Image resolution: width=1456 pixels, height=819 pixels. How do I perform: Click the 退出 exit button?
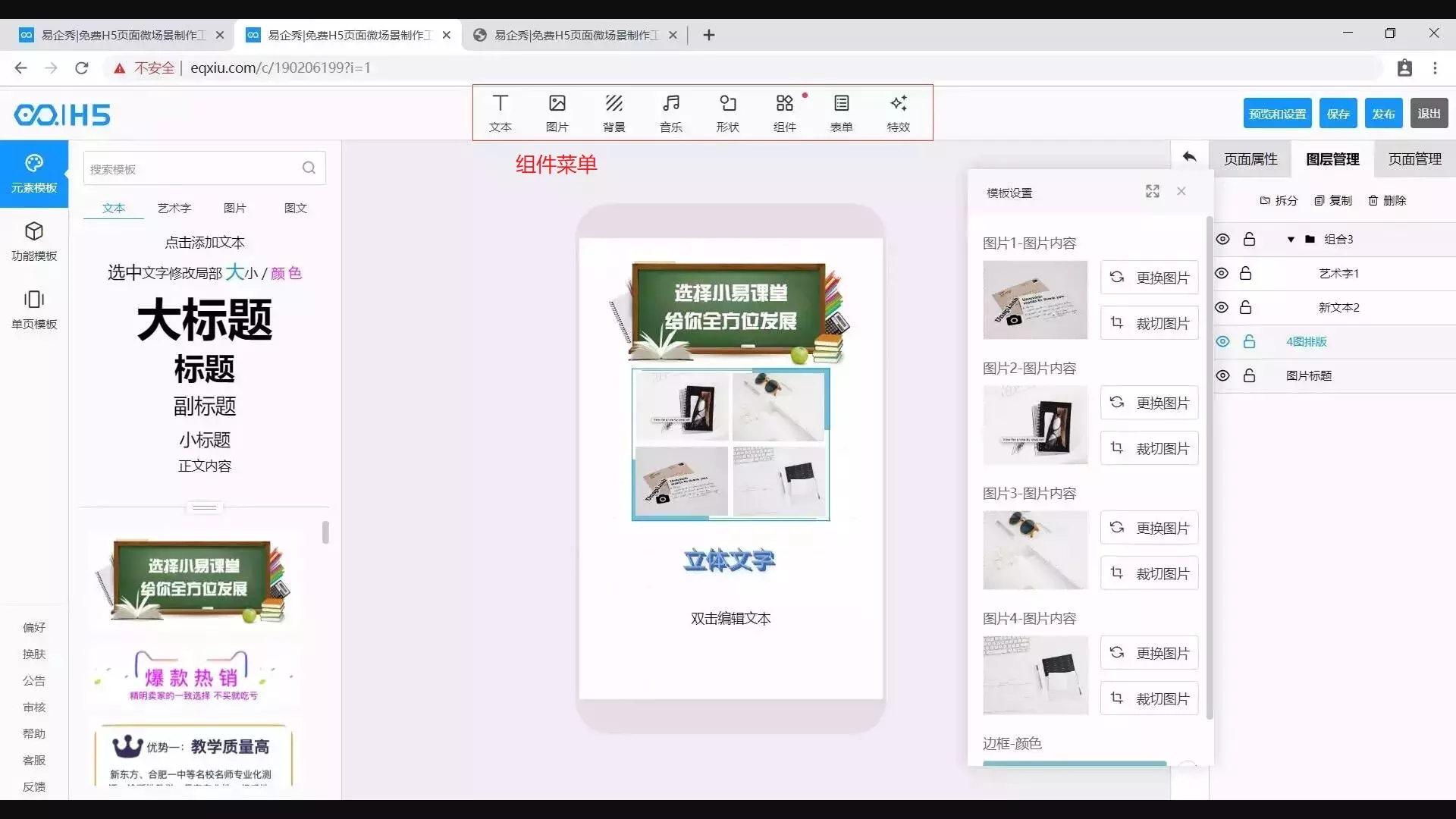(x=1429, y=114)
